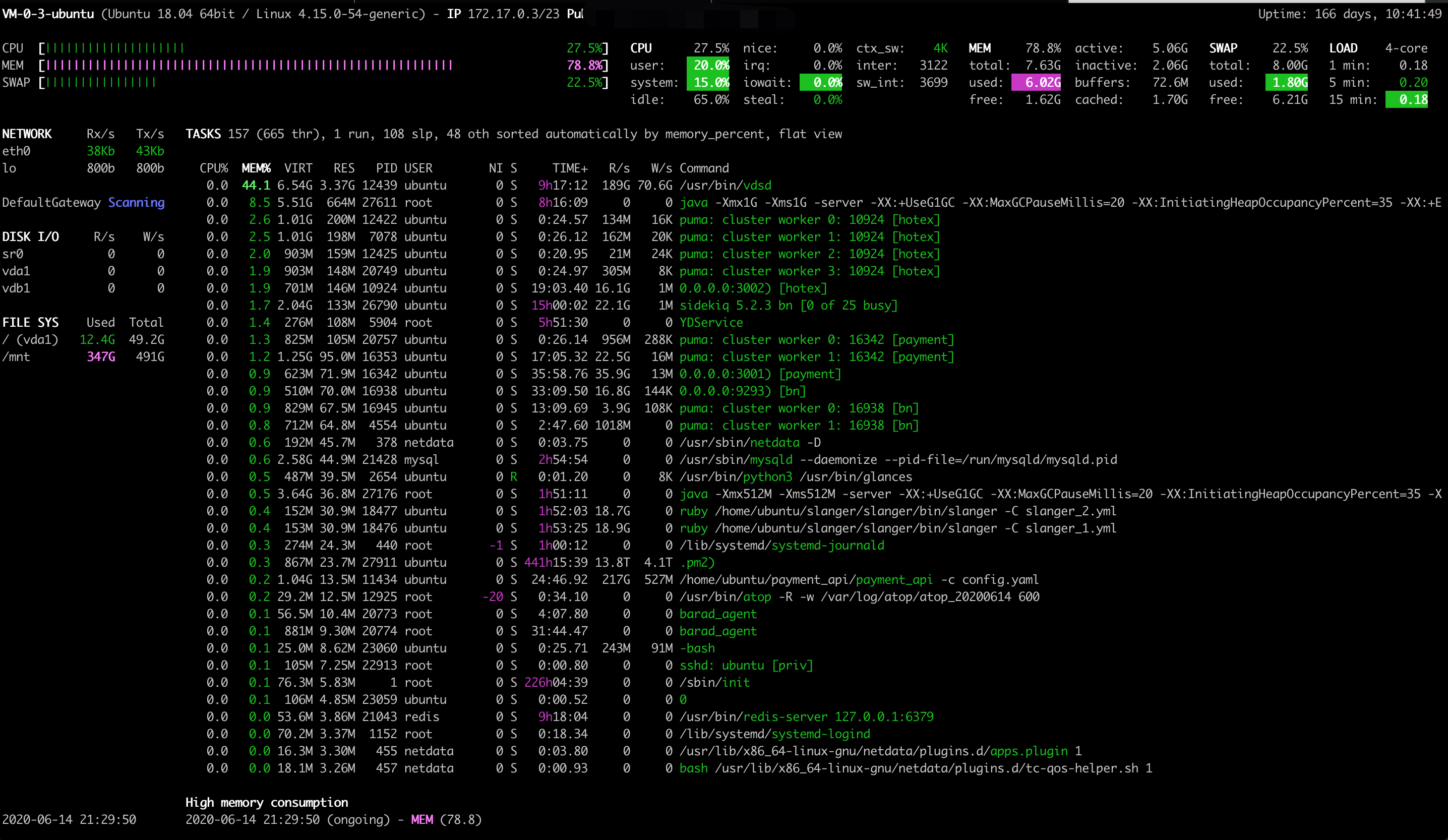Viewport: 1448px width, 840px height.
Task: Select the python3 glances process row
Action: pos(559,477)
